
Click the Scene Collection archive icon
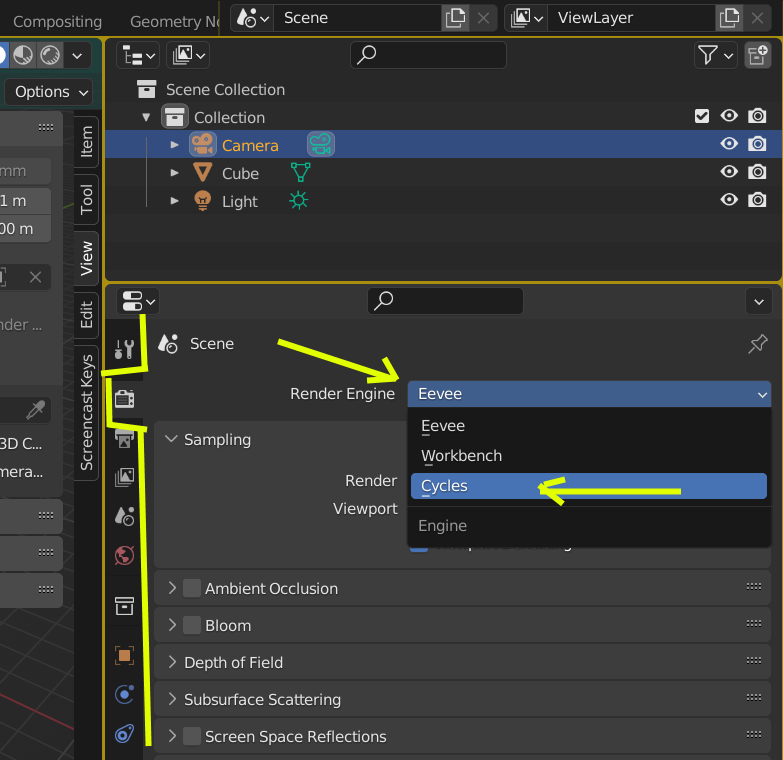(146, 89)
